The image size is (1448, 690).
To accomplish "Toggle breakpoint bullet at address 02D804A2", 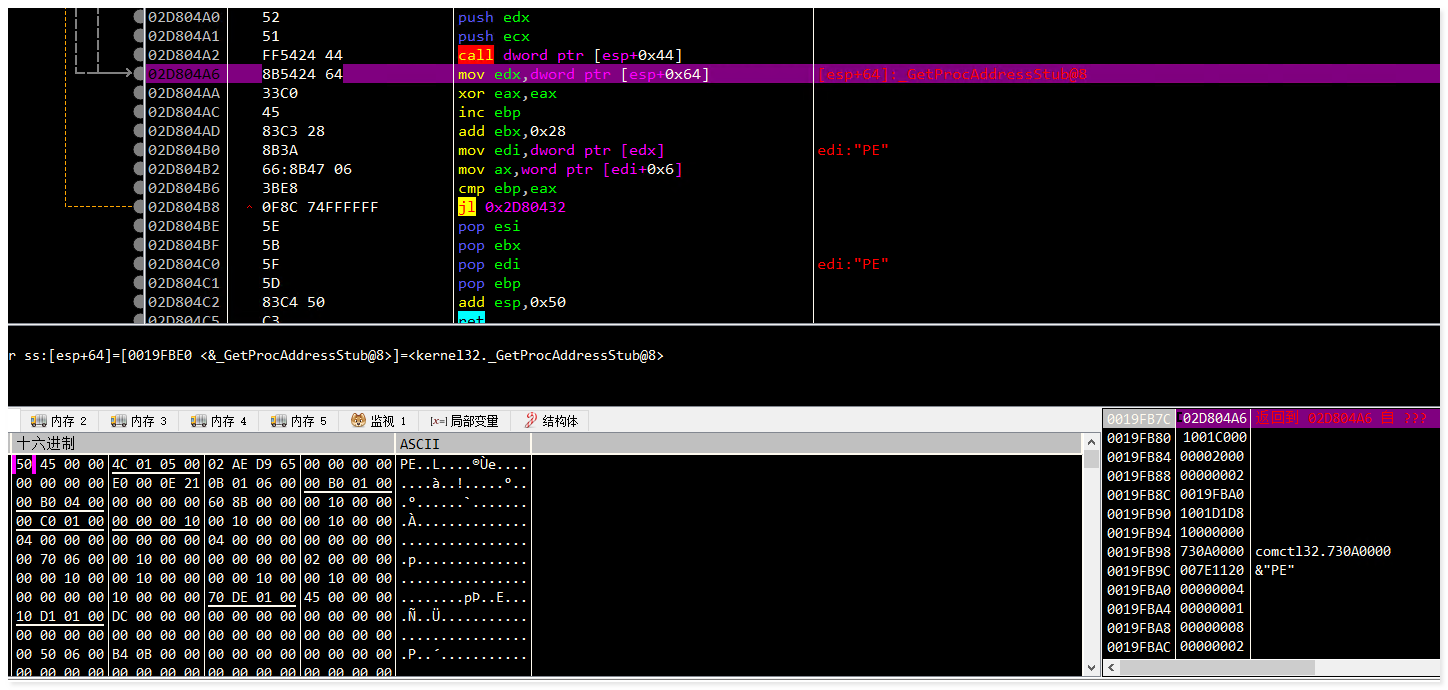I will point(139,55).
